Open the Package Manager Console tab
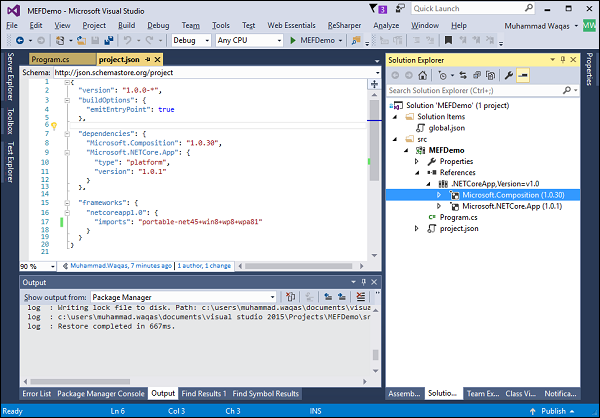The height and width of the screenshot is (418, 600). coord(101,394)
